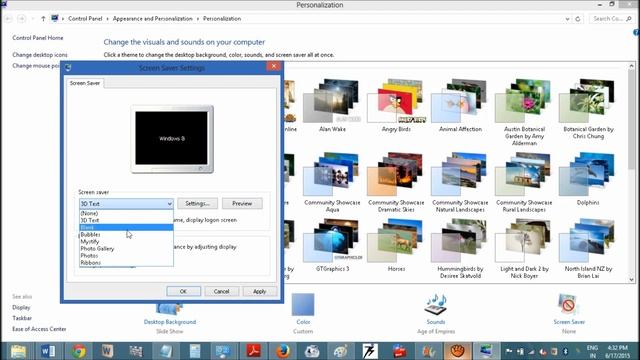
Task: Click the screen saver preview monitor
Action: click(172, 139)
